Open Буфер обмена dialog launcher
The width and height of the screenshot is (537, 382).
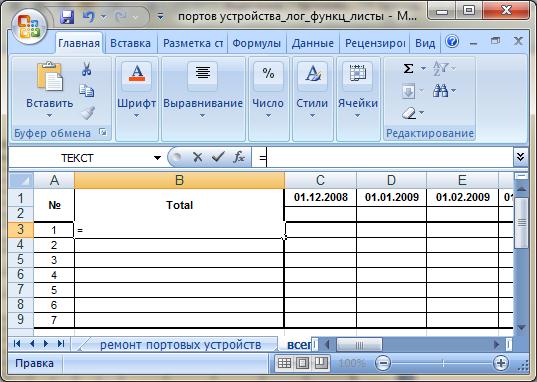103,132
